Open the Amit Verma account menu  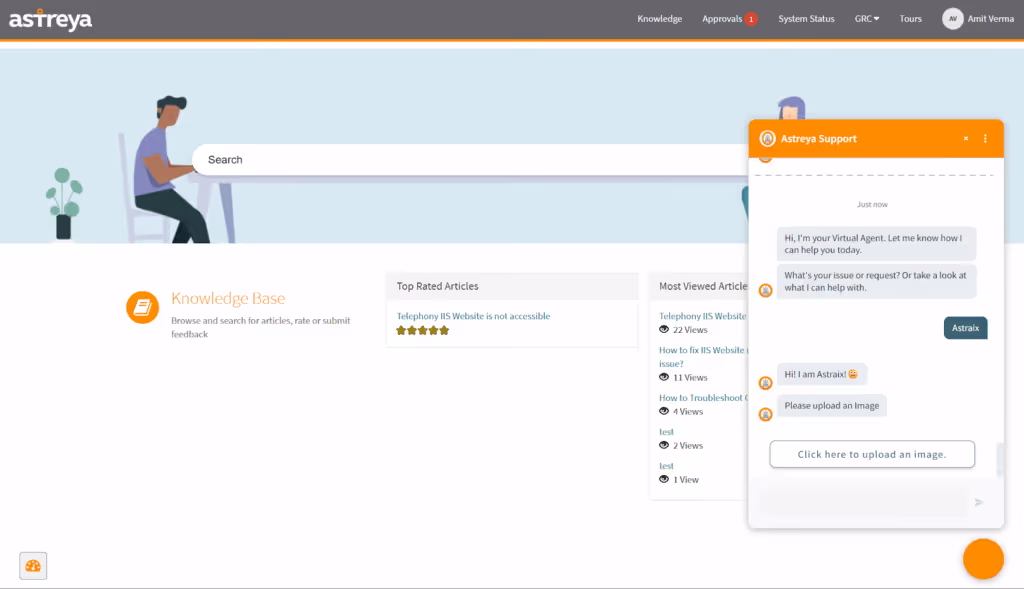[x=978, y=18]
